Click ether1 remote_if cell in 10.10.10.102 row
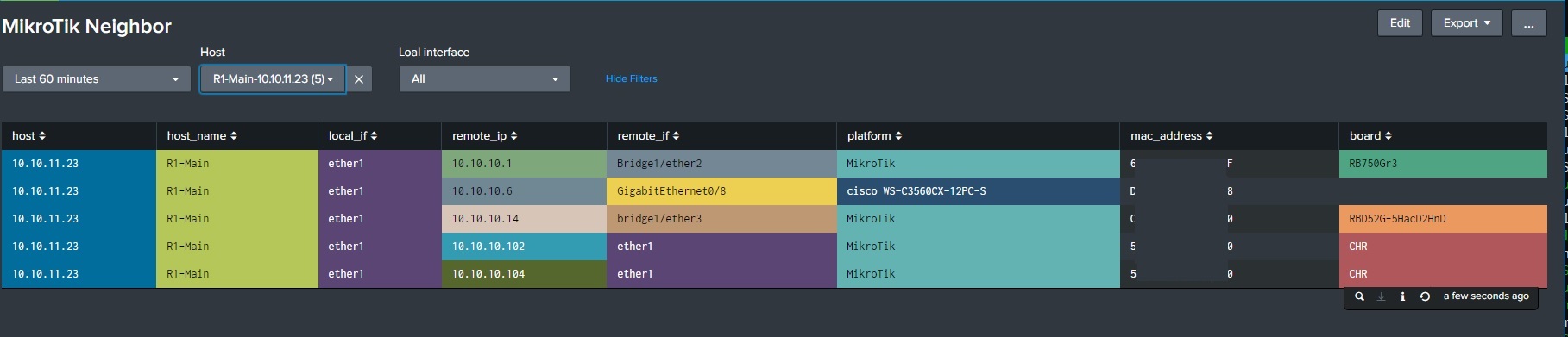This screenshot has height=337, width=1568. (x=721, y=247)
